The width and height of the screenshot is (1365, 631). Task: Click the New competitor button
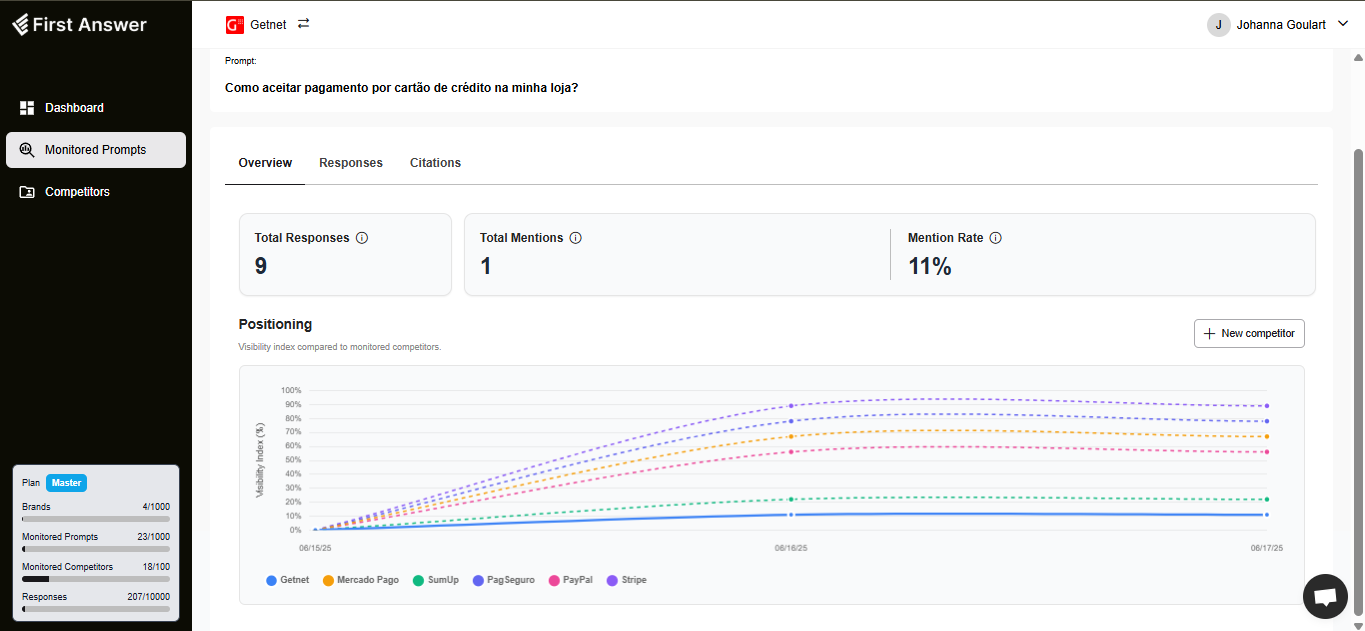pyautogui.click(x=1249, y=333)
